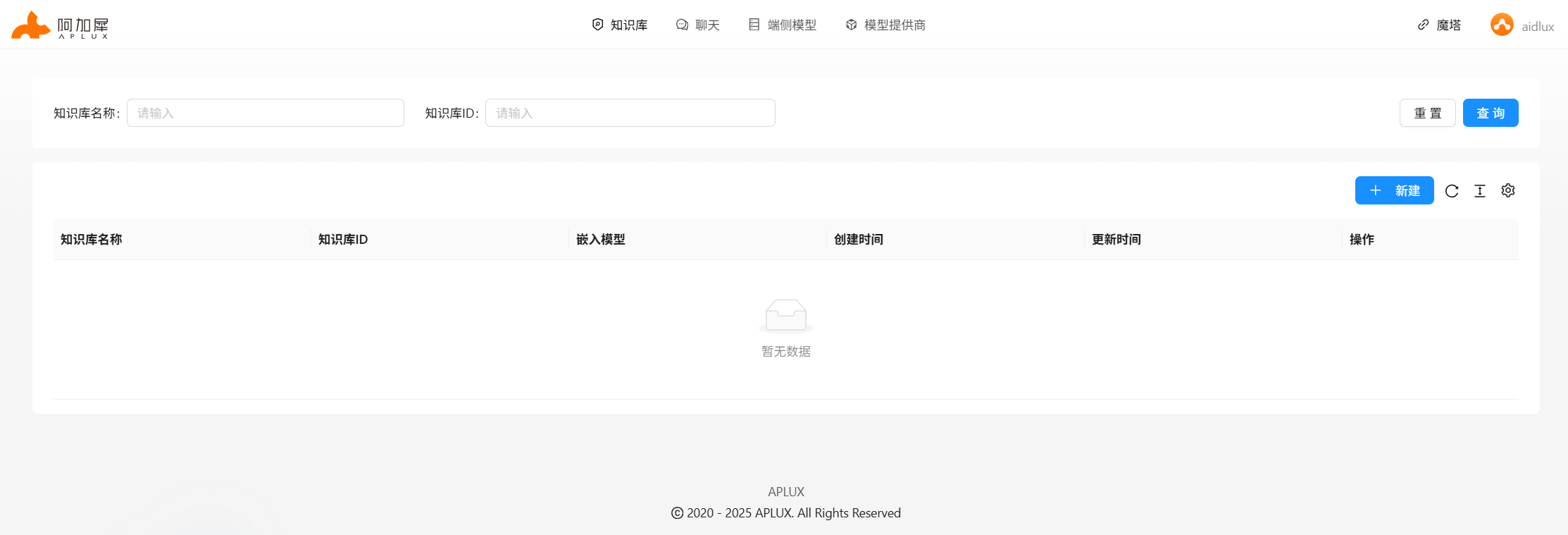
Task: Focus the 知识库ID search input
Action: point(630,113)
